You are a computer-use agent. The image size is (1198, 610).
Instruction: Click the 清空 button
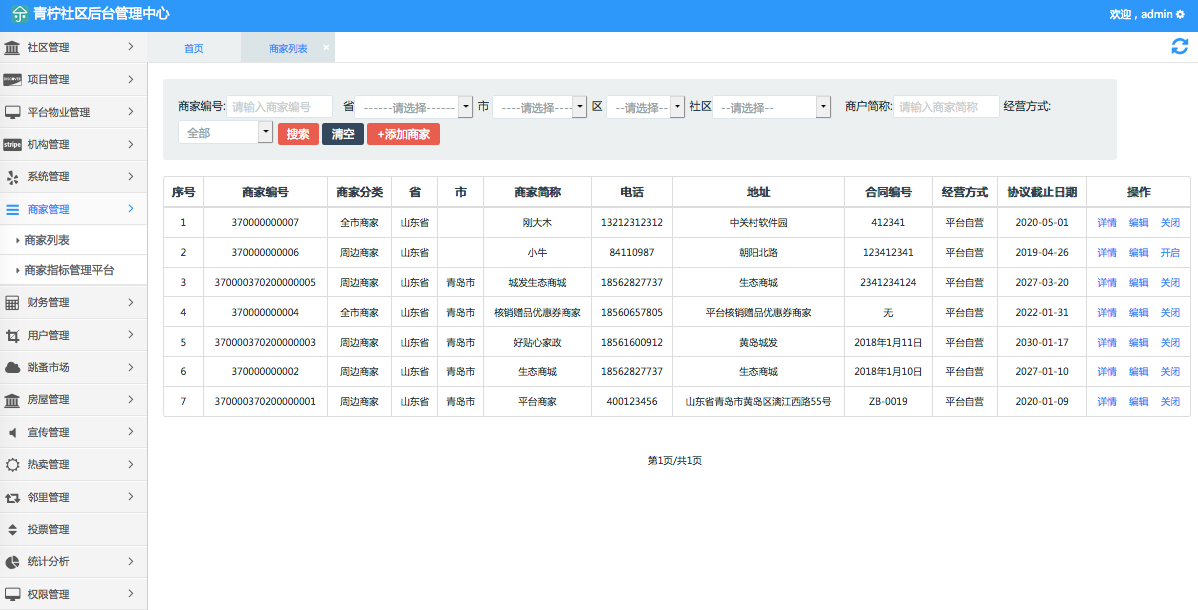343,134
